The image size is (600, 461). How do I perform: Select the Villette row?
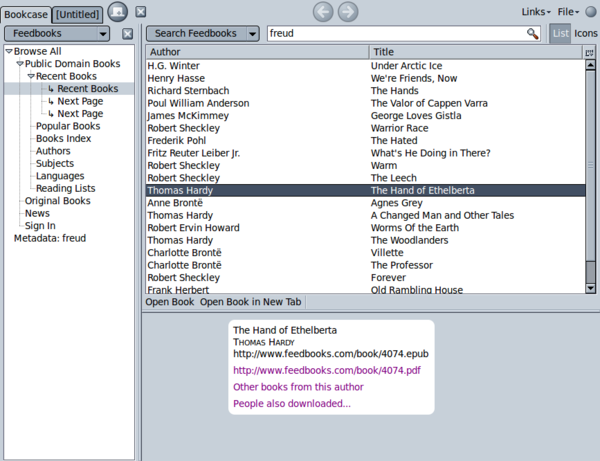(365, 252)
